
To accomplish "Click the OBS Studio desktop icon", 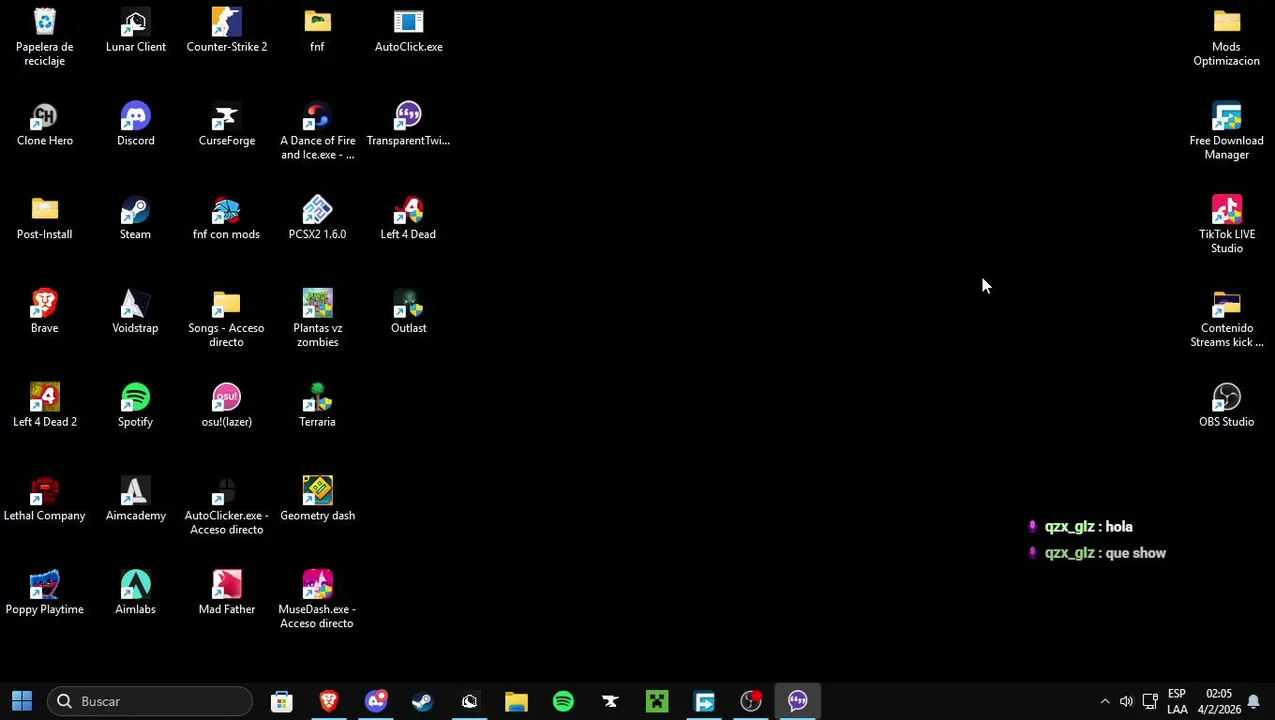I will pos(1226,406).
